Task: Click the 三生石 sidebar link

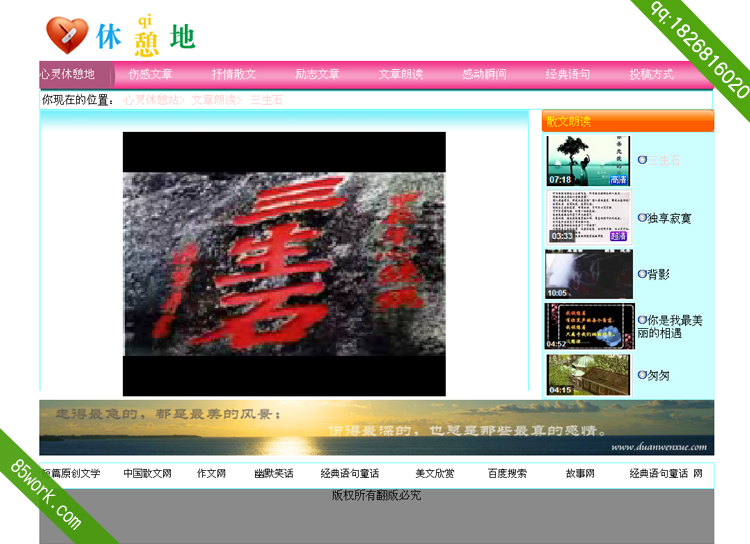Action: pos(663,160)
